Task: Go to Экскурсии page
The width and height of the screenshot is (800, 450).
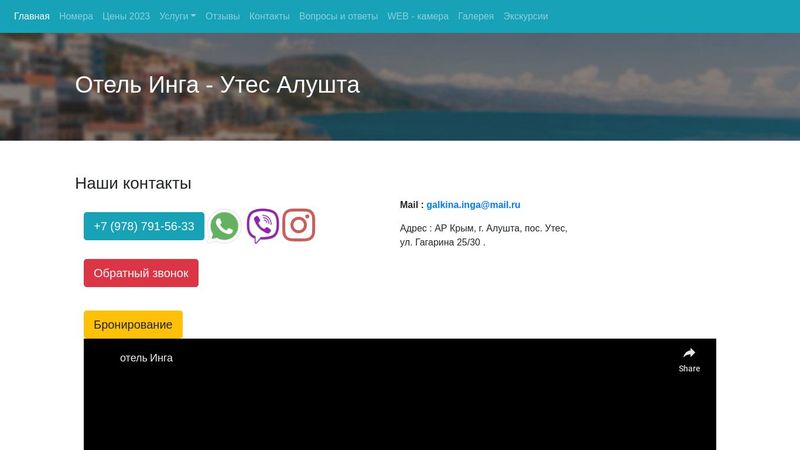Action: pos(525,16)
